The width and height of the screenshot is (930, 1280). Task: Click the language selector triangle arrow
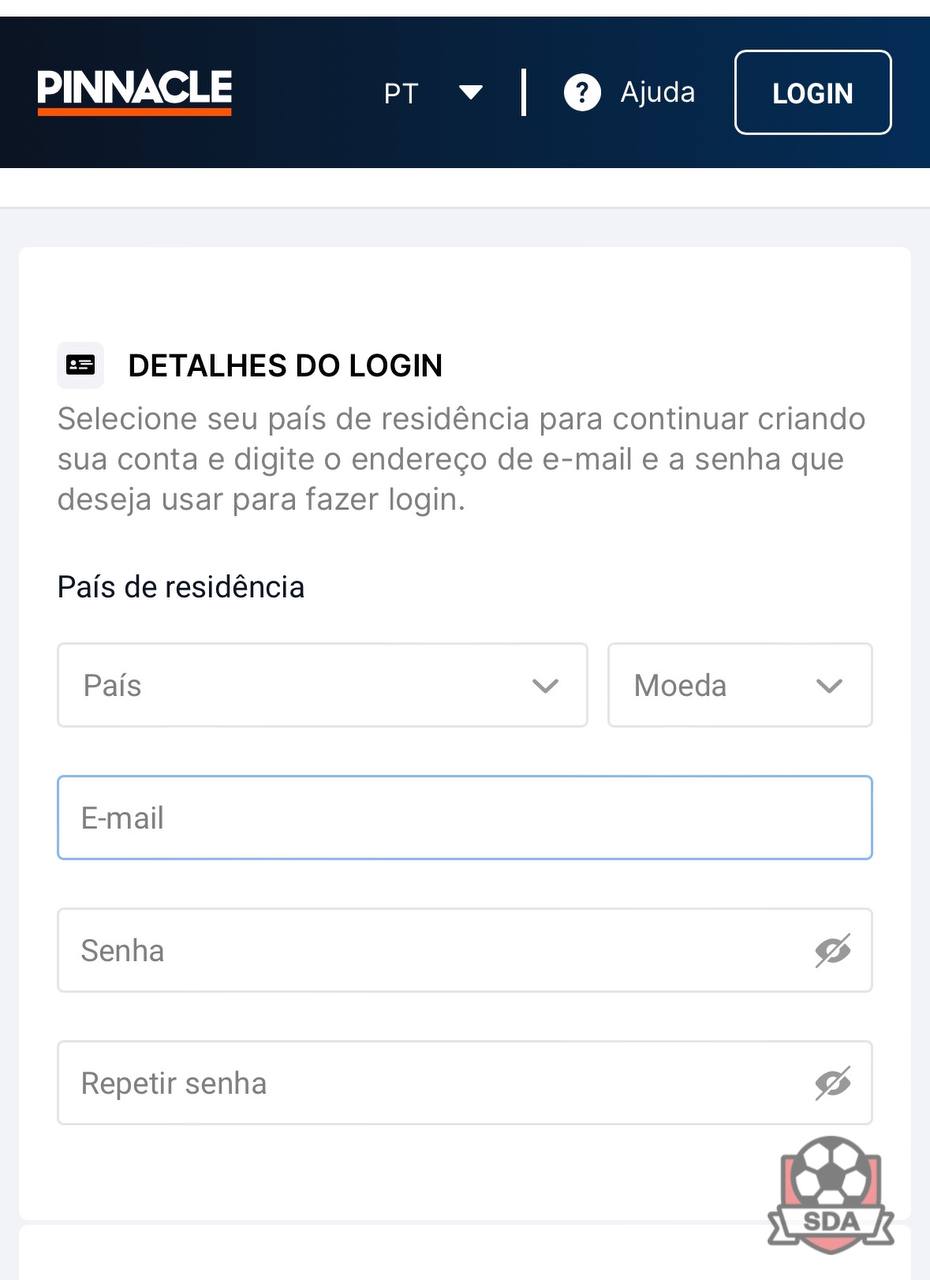[471, 93]
